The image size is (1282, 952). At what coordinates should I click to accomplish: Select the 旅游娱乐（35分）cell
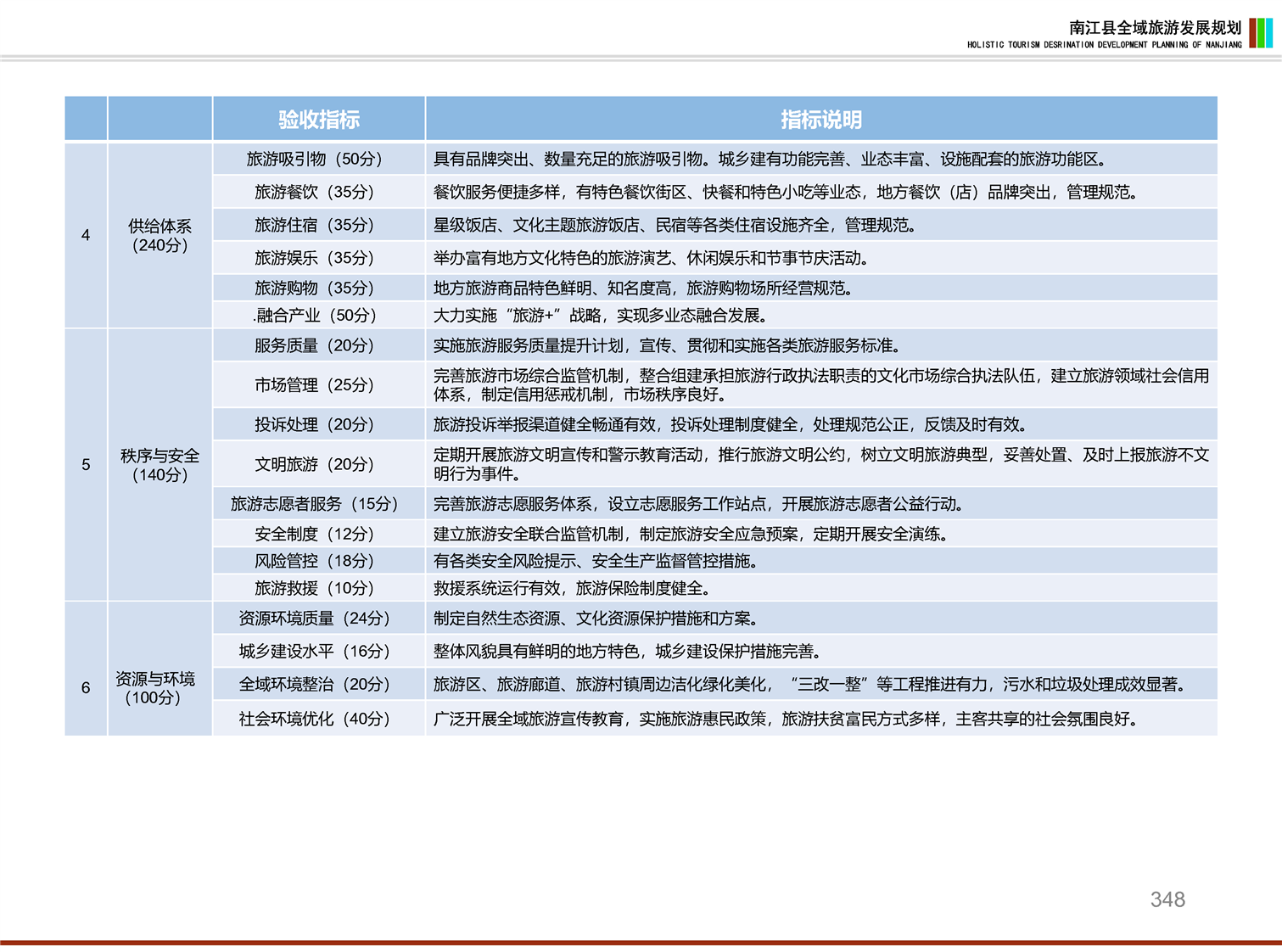point(318,258)
